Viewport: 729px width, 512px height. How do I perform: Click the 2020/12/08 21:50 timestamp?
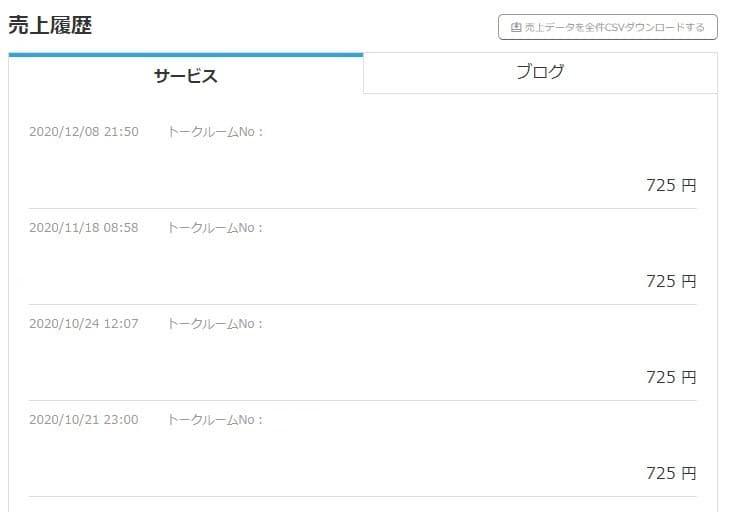pos(84,132)
